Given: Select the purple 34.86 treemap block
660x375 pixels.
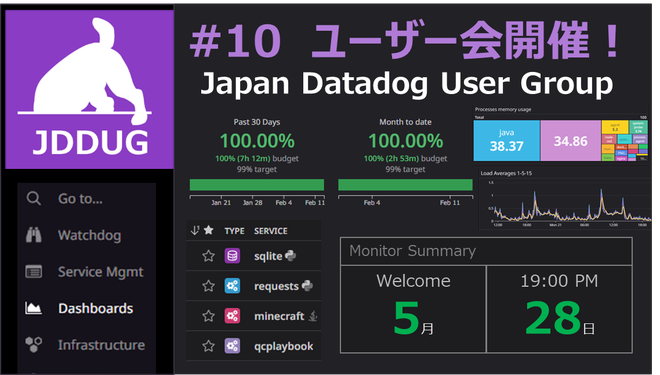Looking at the screenshot, I should pyautogui.click(x=571, y=141).
